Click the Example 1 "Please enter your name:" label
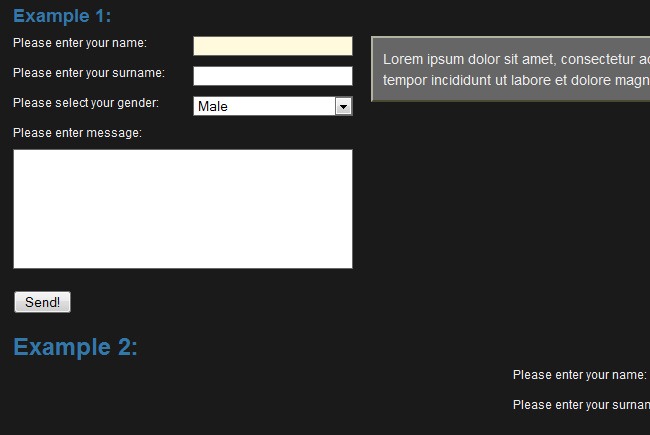The height and width of the screenshot is (435, 650). [80, 43]
